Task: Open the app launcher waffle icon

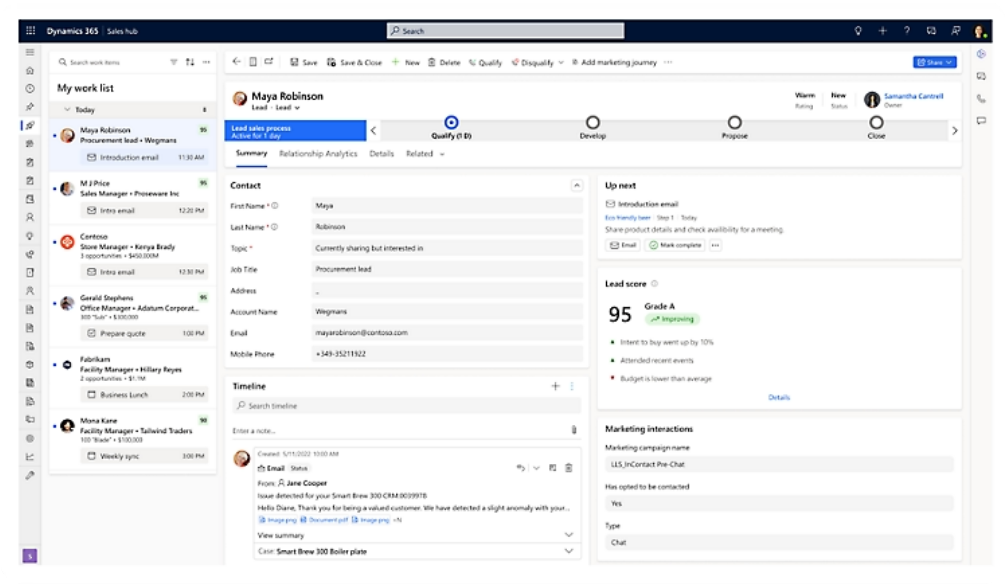Action: point(30,30)
